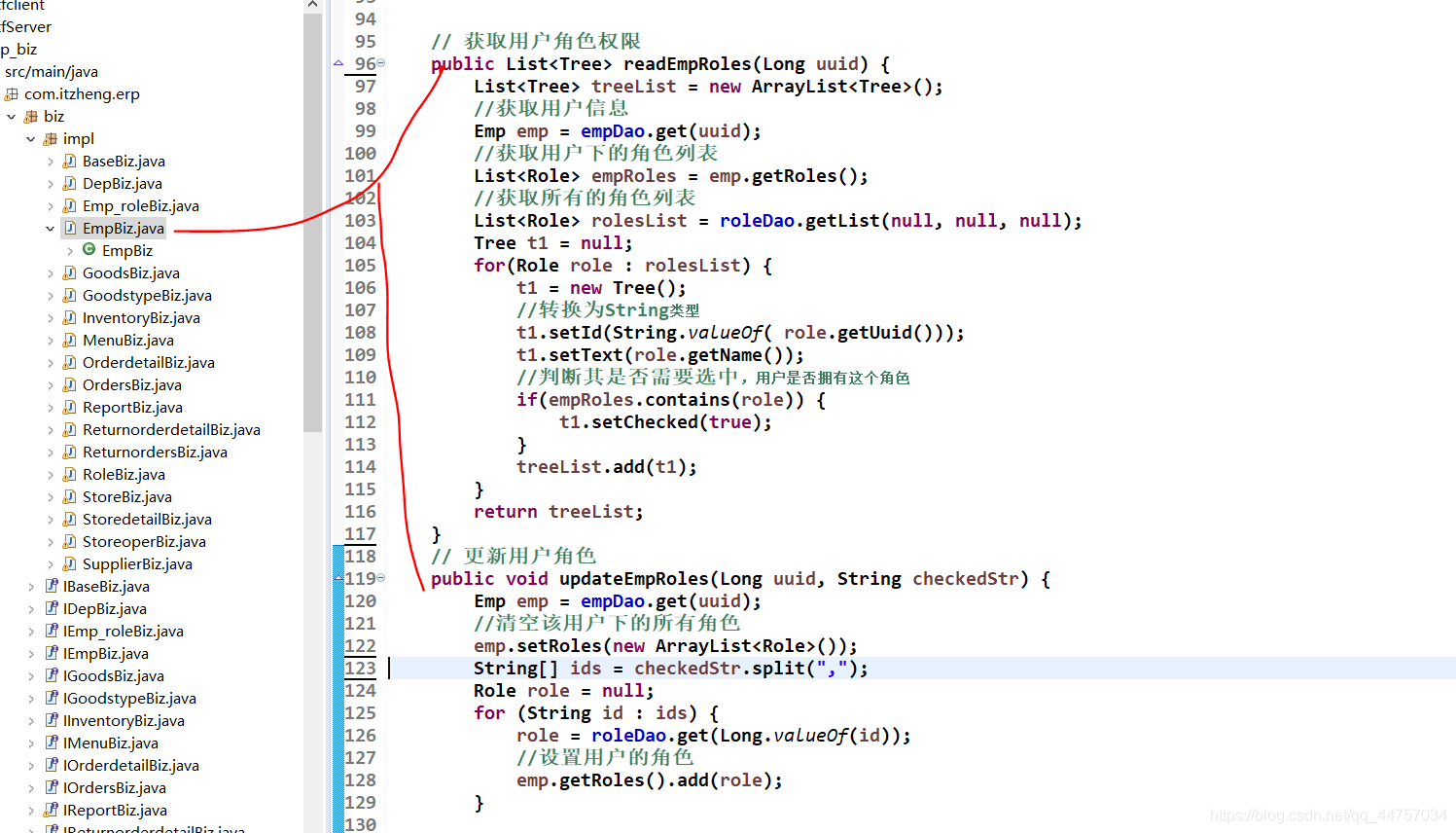
Task: Open IMenuBiz.java interface file
Action: (111, 743)
